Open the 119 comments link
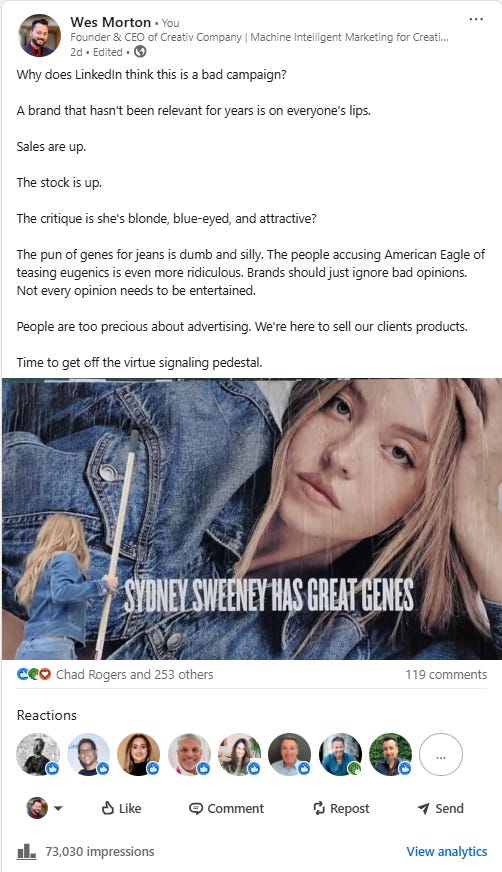This screenshot has width=502, height=872. (446, 675)
